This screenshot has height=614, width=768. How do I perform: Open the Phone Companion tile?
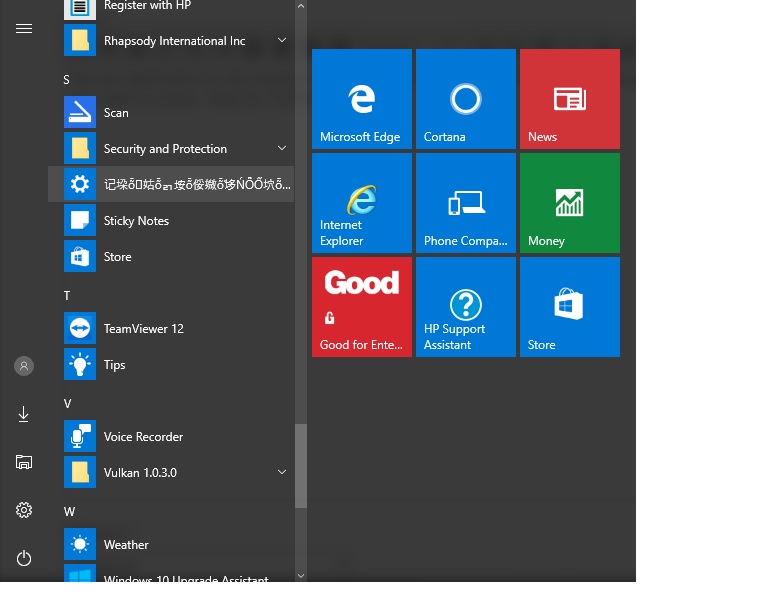pos(465,203)
